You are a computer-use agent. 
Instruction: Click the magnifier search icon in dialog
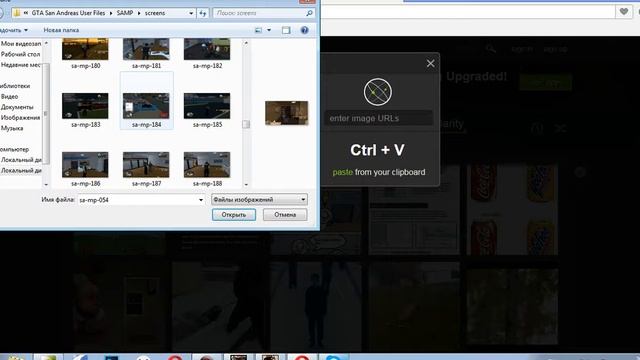tap(309, 13)
